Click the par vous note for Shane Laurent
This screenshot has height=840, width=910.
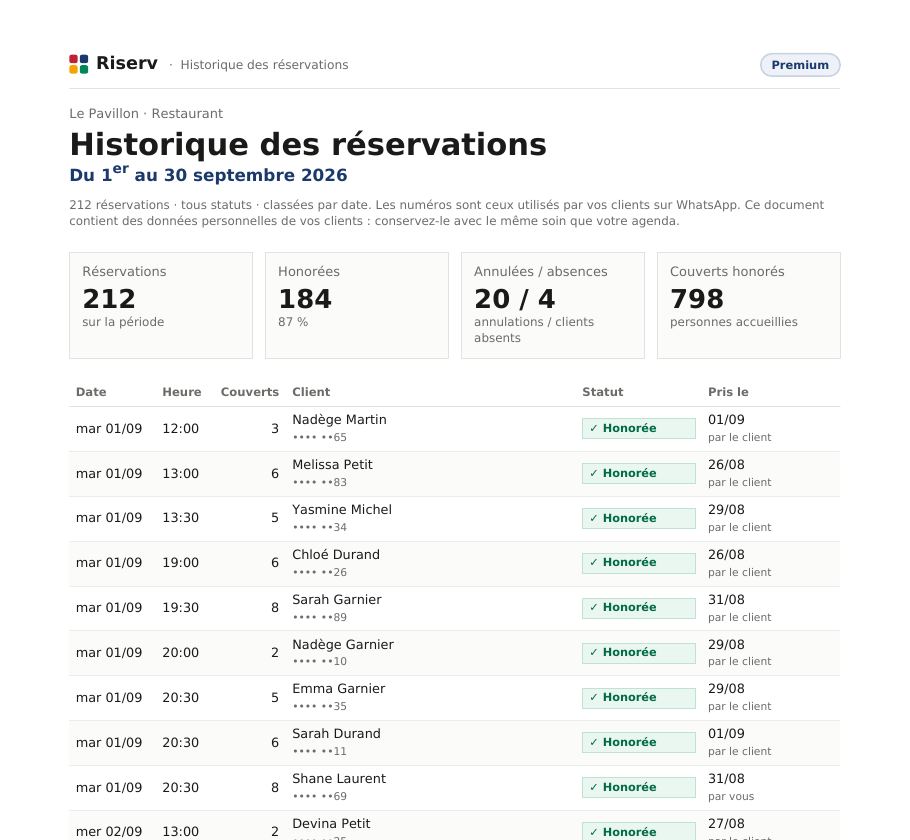pyautogui.click(x=731, y=796)
